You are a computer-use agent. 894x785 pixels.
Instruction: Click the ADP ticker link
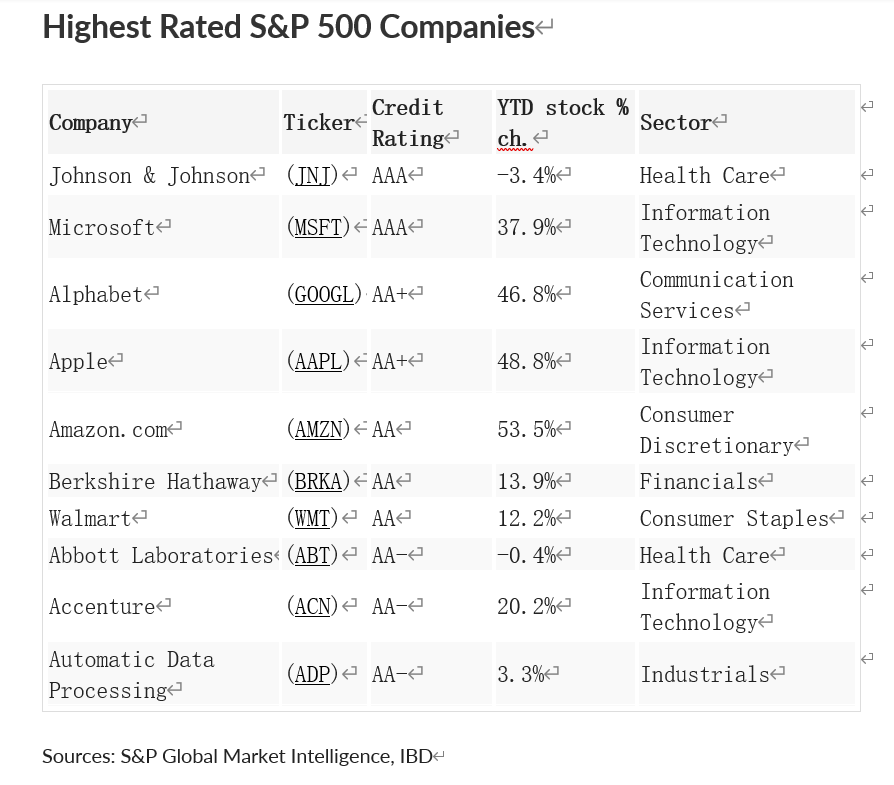(x=313, y=674)
